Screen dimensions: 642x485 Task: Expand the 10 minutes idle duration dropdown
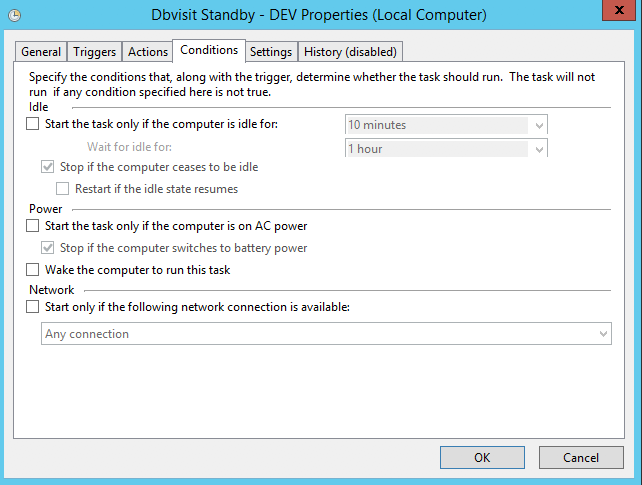click(x=446, y=124)
